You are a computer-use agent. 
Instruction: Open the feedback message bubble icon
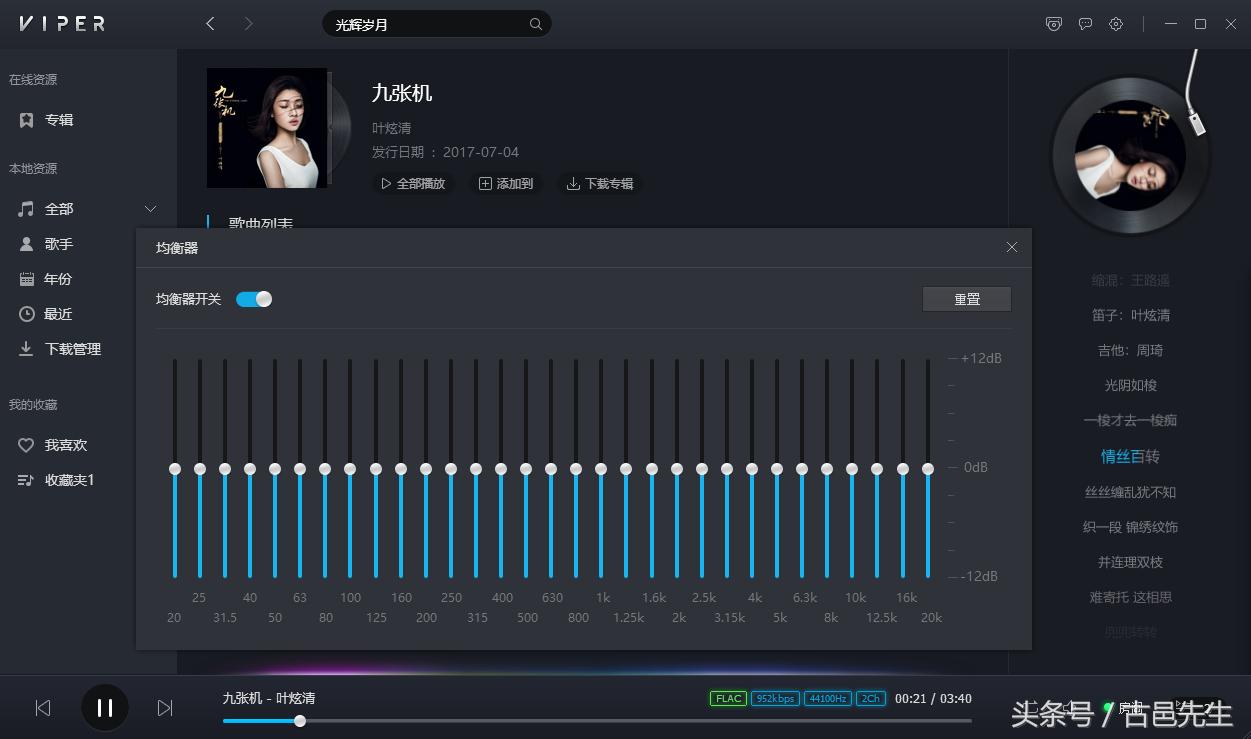coord(1086,23)
